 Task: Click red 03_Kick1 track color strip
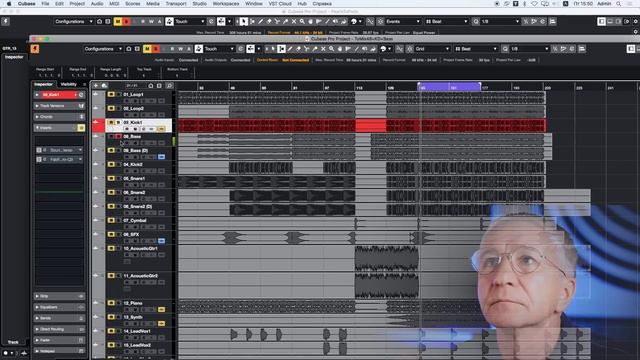pos(98,125)
